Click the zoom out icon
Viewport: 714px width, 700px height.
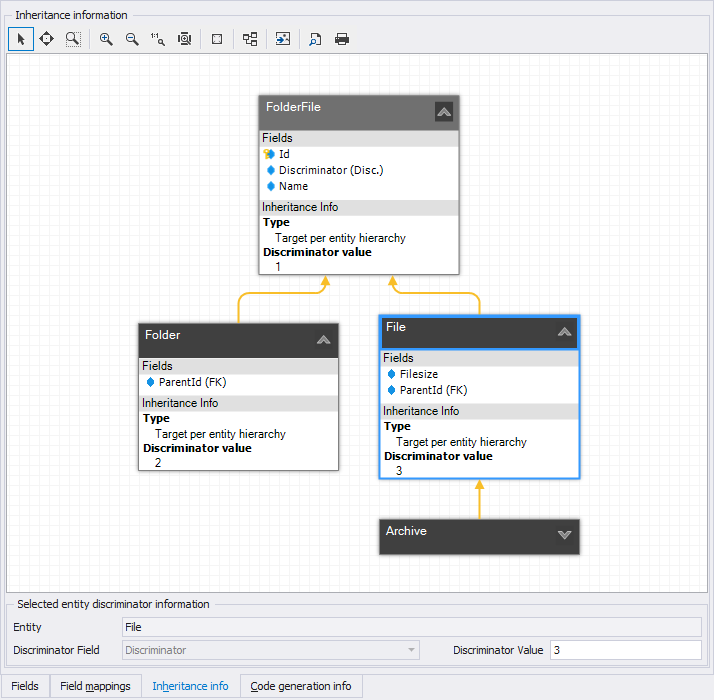pyautogui.click(x=132, y=39)
